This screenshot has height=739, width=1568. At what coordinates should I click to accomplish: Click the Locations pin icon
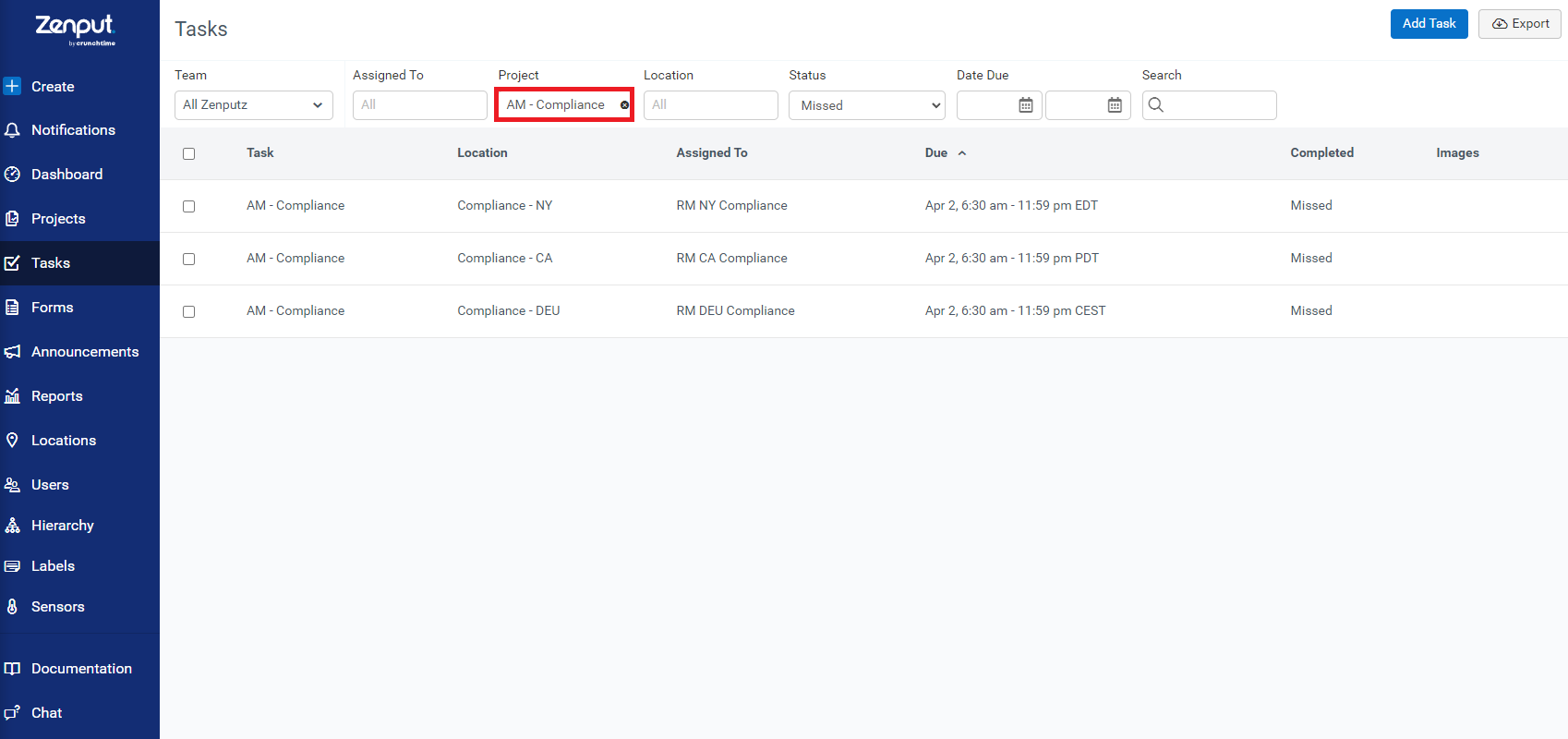(12, 441)
